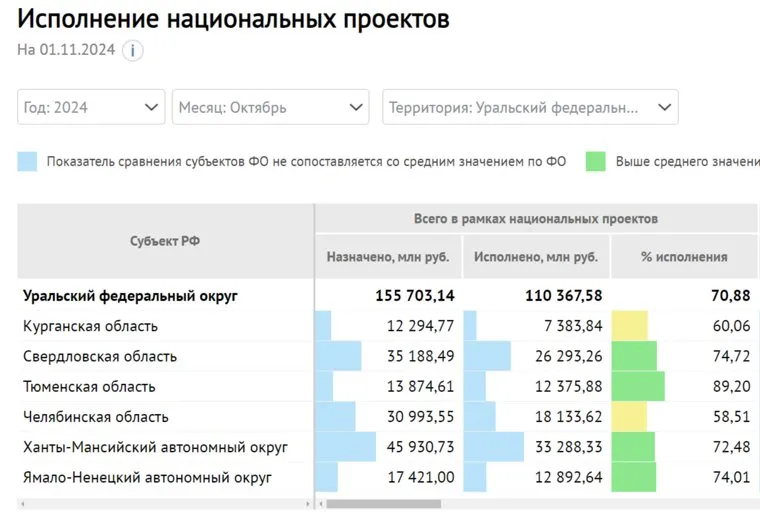Click the Субъект РФ column header
The height and width of the screenshot is (518, 760).
click(166, 241)
